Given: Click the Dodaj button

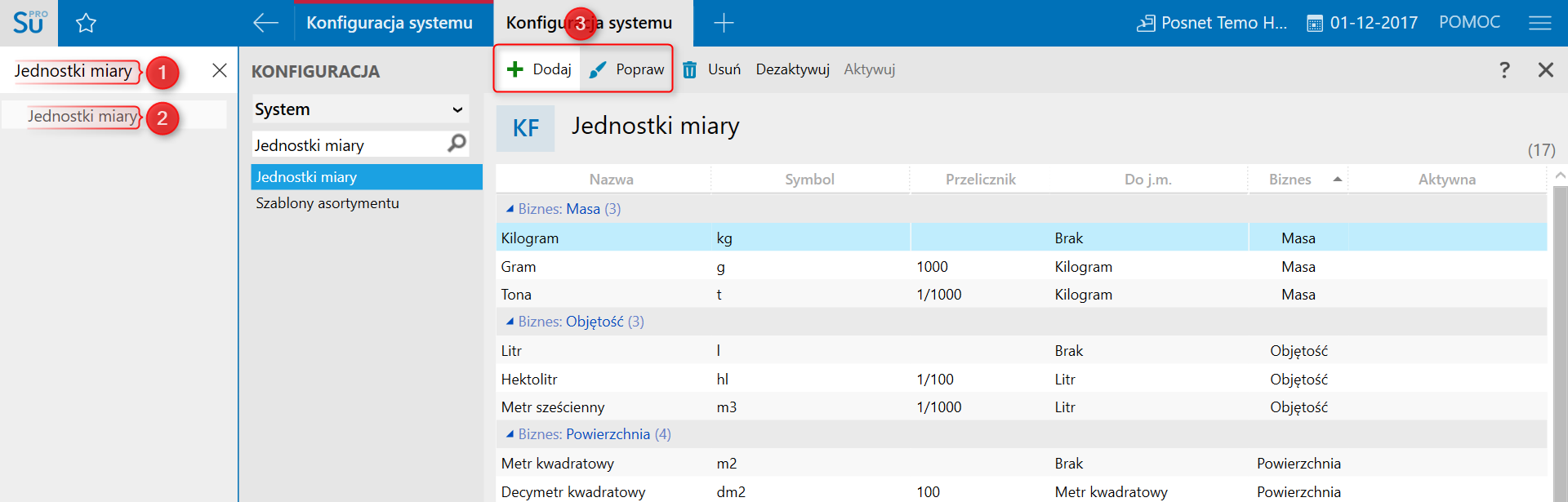Looking at the screenshot, I should (539, 69).
